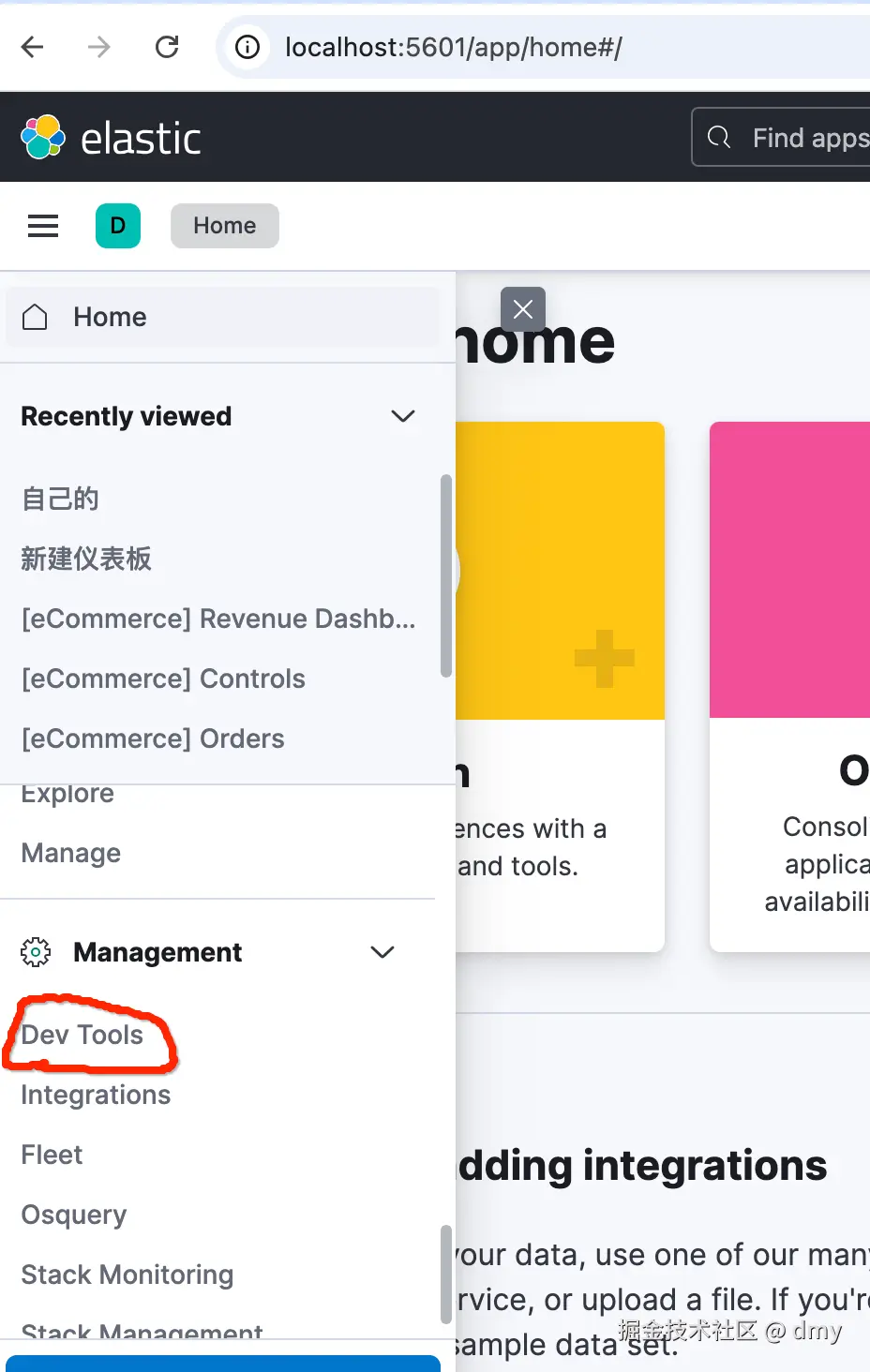Viewport: 870px width, 1372px height.
Task: Click the Manage nav link
Action: 71,853
